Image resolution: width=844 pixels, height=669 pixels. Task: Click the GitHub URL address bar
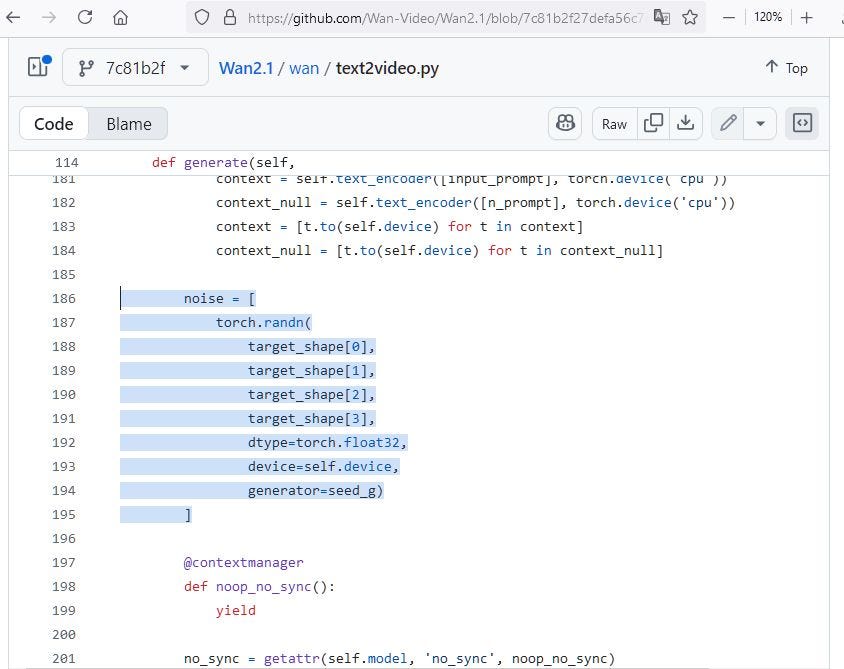pyautogui.click(x=445, y=18)
